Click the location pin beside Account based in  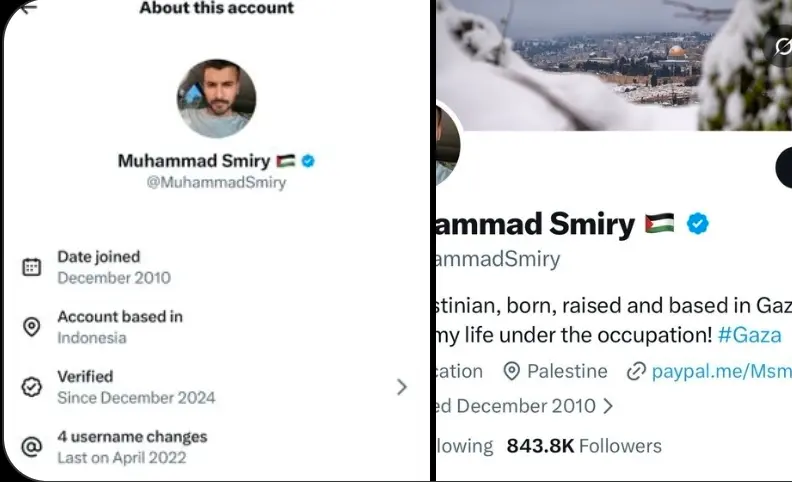(x=32, y=327)
